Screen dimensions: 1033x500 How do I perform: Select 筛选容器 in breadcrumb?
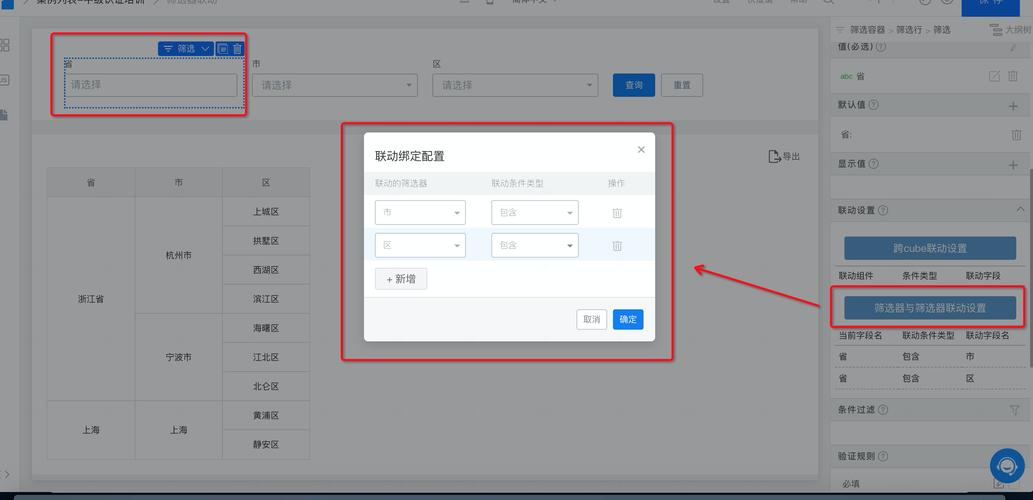[x=867, y=30]
